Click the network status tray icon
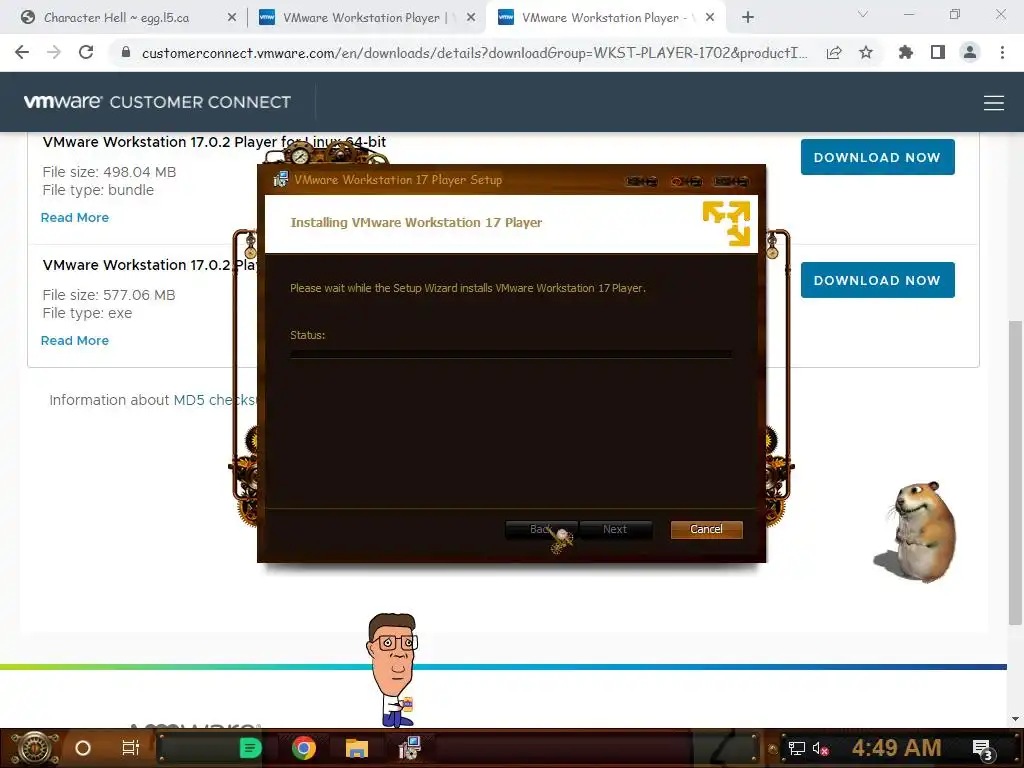The image size is (1024, 768). pyautogui.click(x=796, y=748)
